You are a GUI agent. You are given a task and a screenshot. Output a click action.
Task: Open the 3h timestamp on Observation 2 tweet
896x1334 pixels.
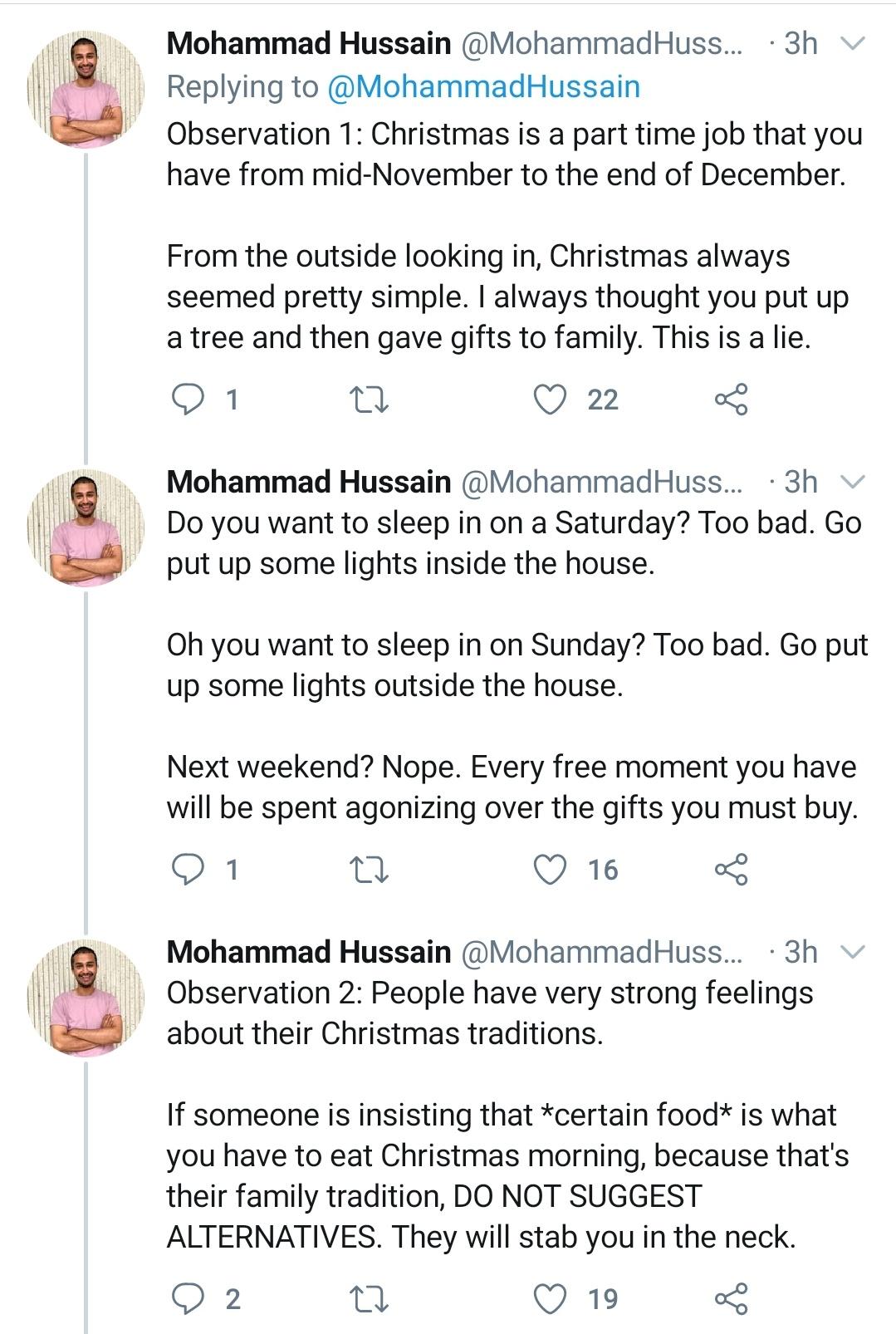click(x=801, y=952)
